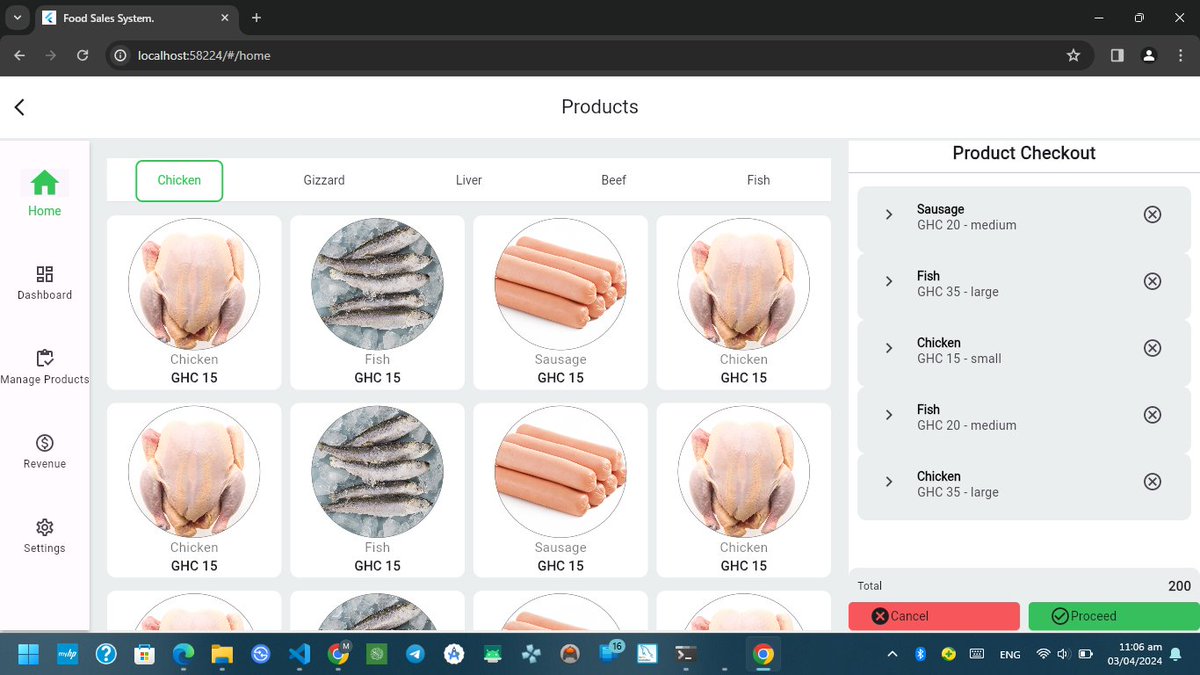Show hidden system tray icons
The image size is (1200, 675).
892,654
